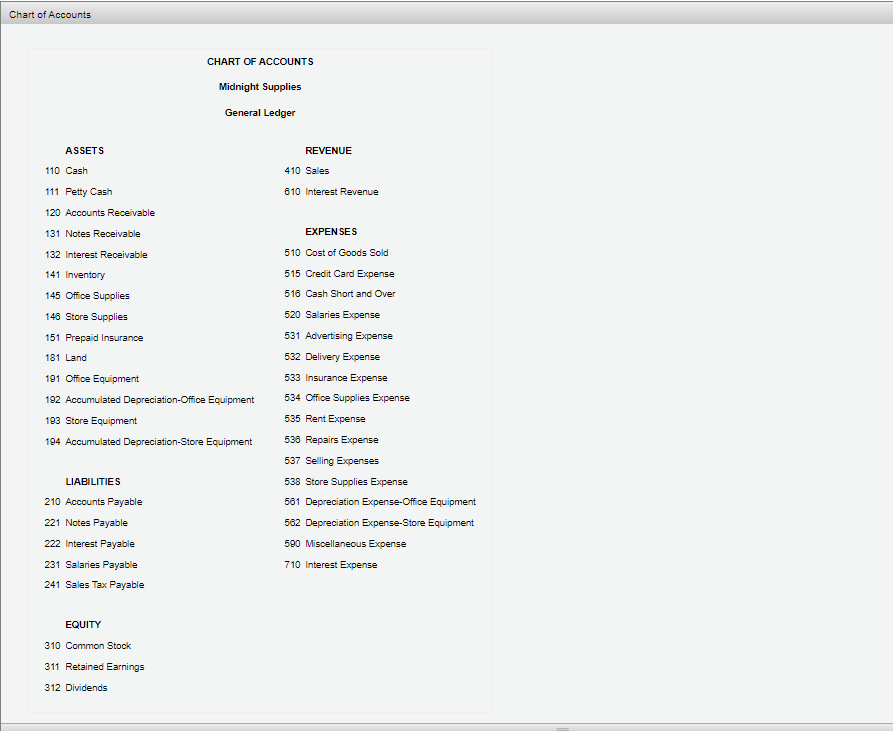
Task: Select the 191 Office Equipment account
Action: [x=92, y=379]
